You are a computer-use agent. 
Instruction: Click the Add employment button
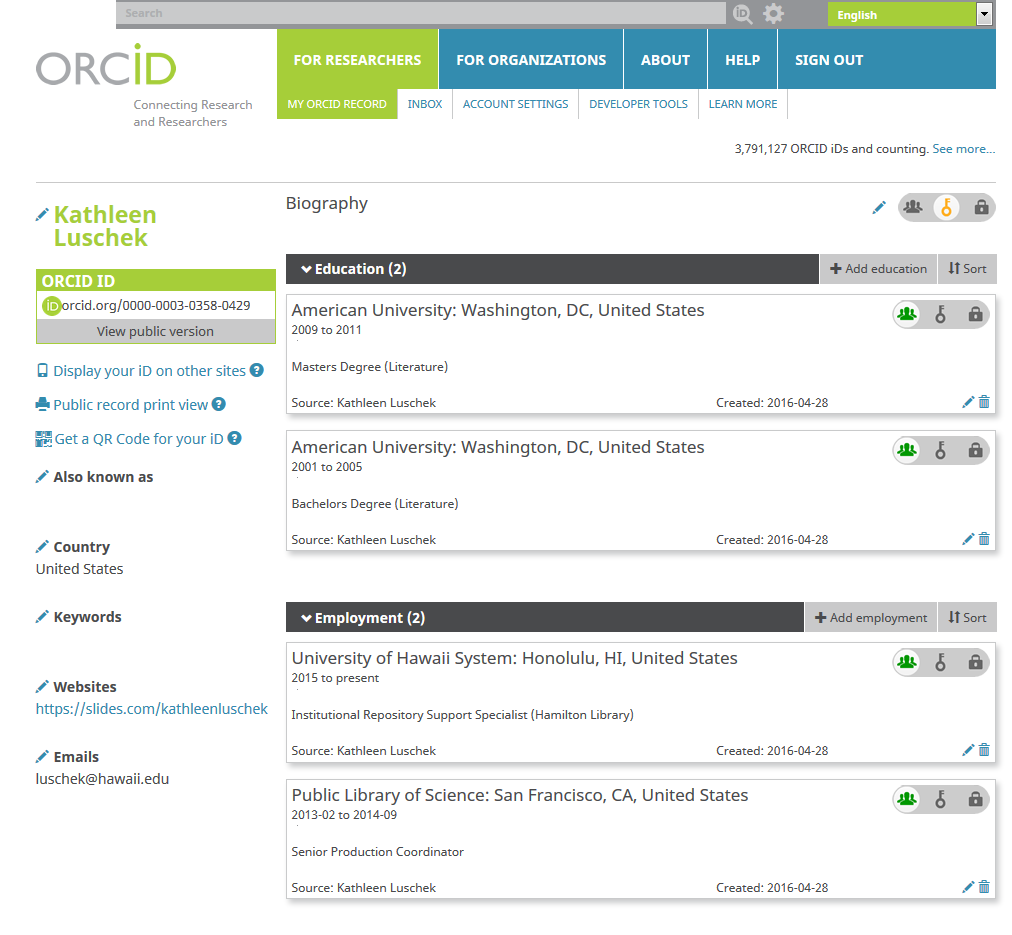(x=871, y=618)
